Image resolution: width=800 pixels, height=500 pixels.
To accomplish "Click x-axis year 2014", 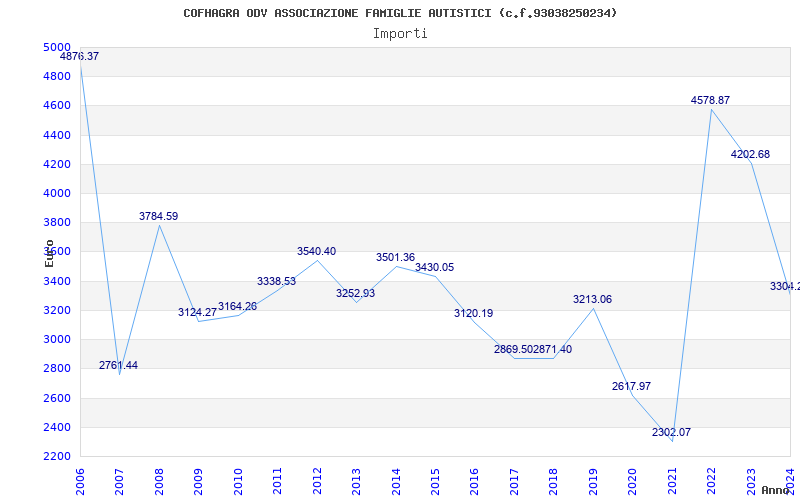I will (396, 481).
